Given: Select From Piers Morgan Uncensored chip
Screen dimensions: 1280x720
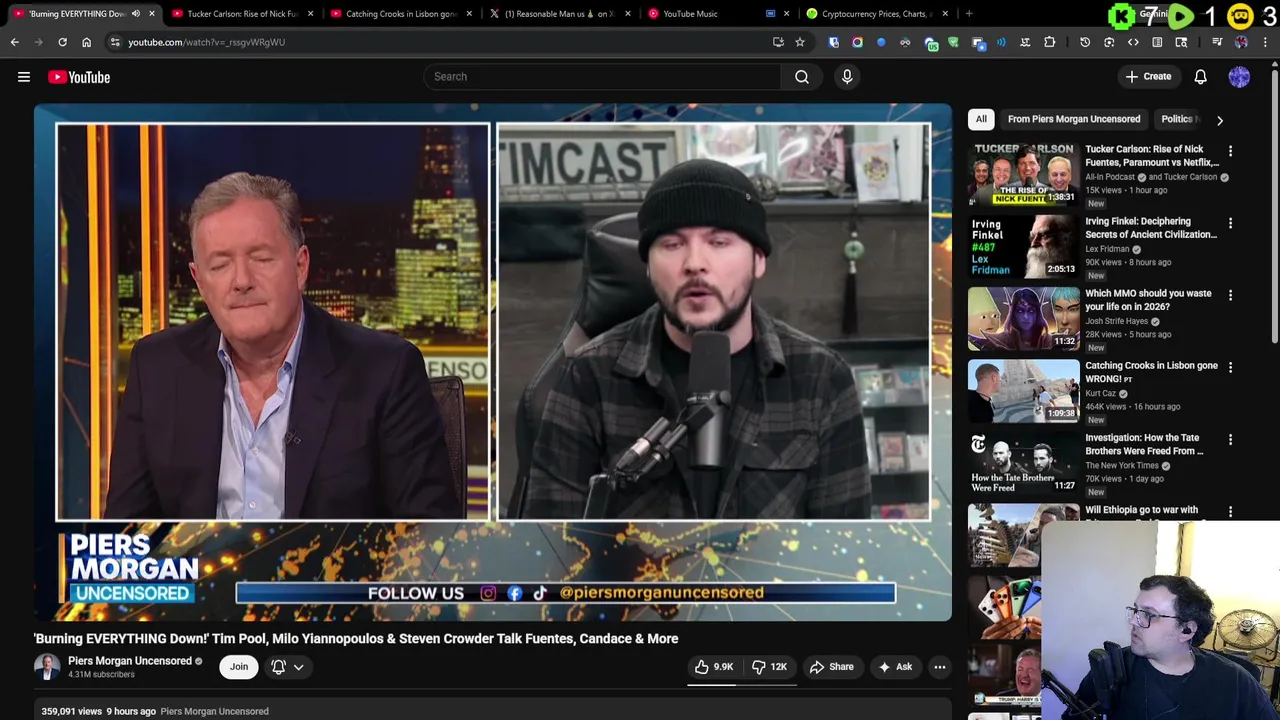Looking at the screenshot, I should click(x=1074, y=119).
